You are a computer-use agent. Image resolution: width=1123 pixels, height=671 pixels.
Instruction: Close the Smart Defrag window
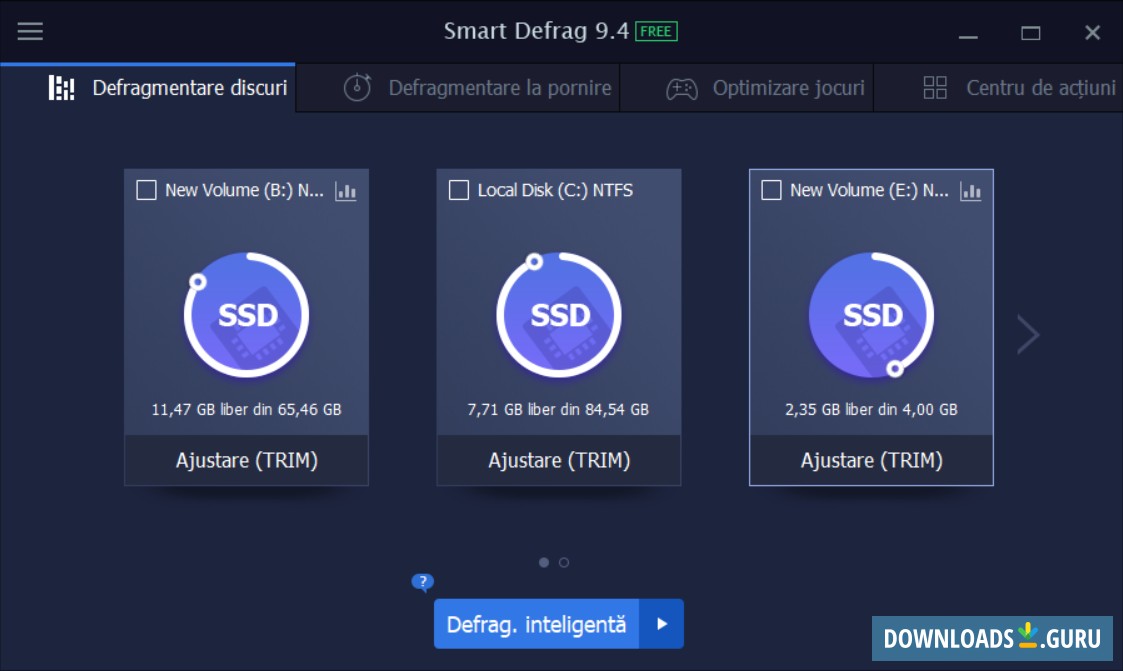(x=1092, y=33)
